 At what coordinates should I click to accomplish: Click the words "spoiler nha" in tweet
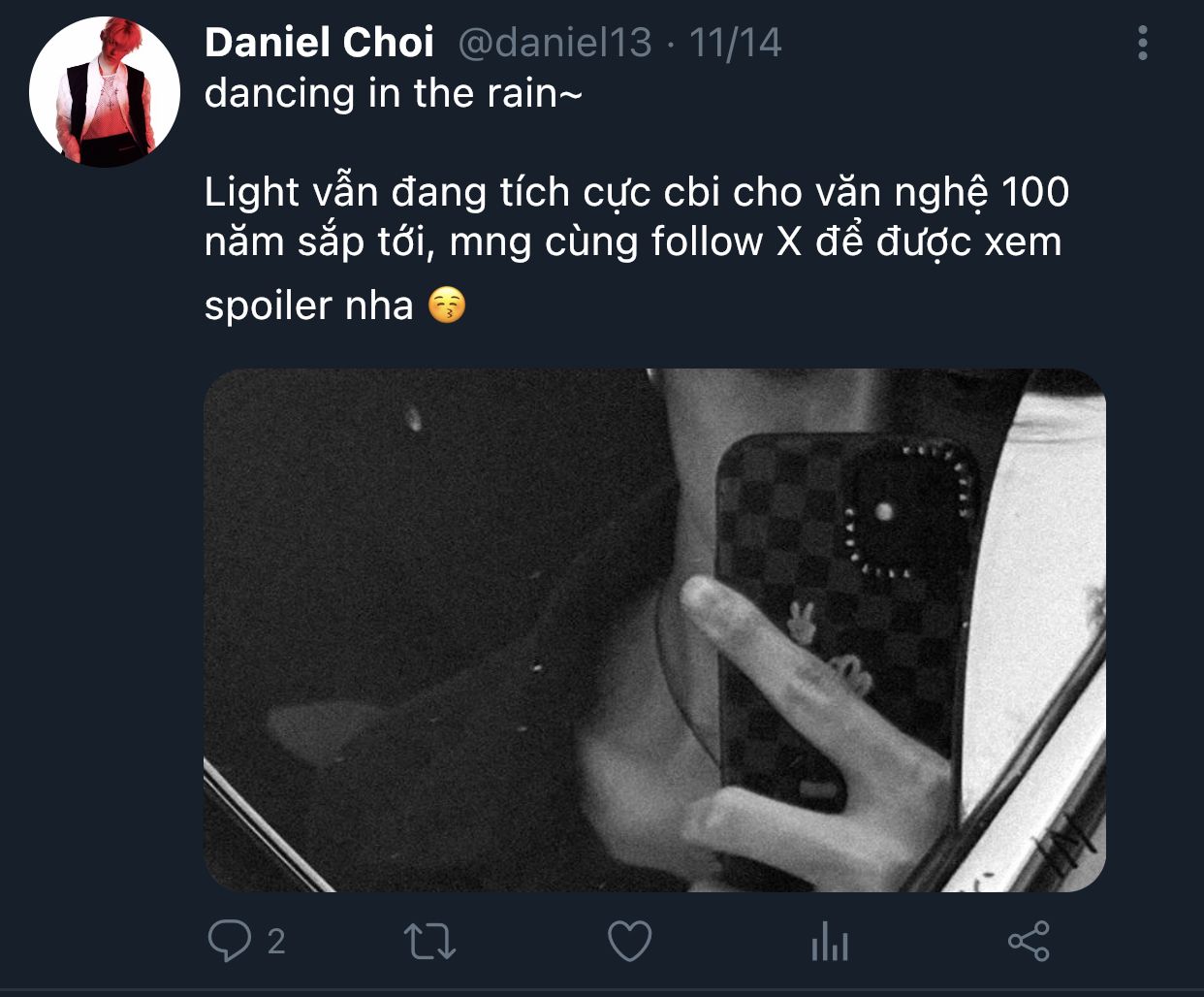(309, 306)
